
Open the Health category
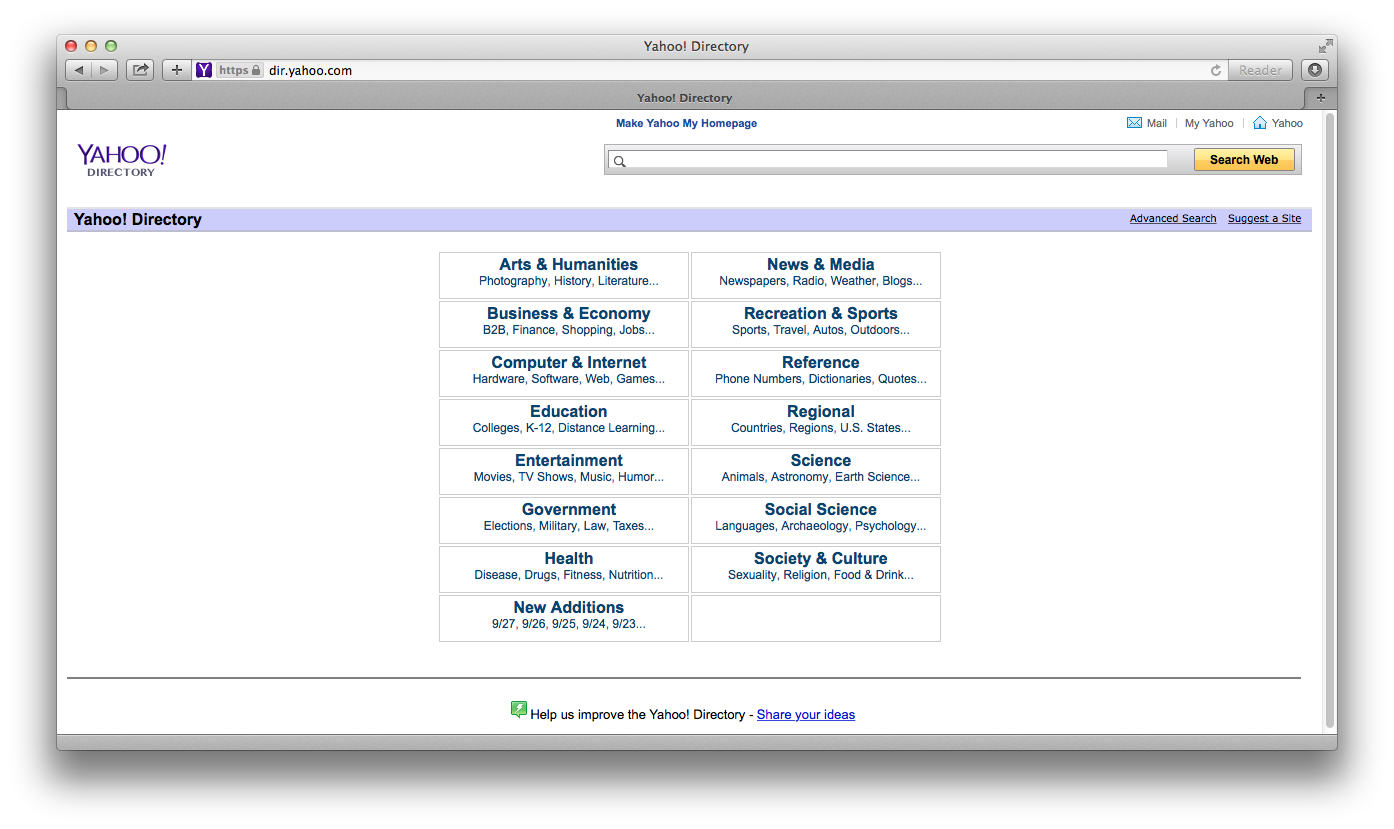tap(568, 558)
